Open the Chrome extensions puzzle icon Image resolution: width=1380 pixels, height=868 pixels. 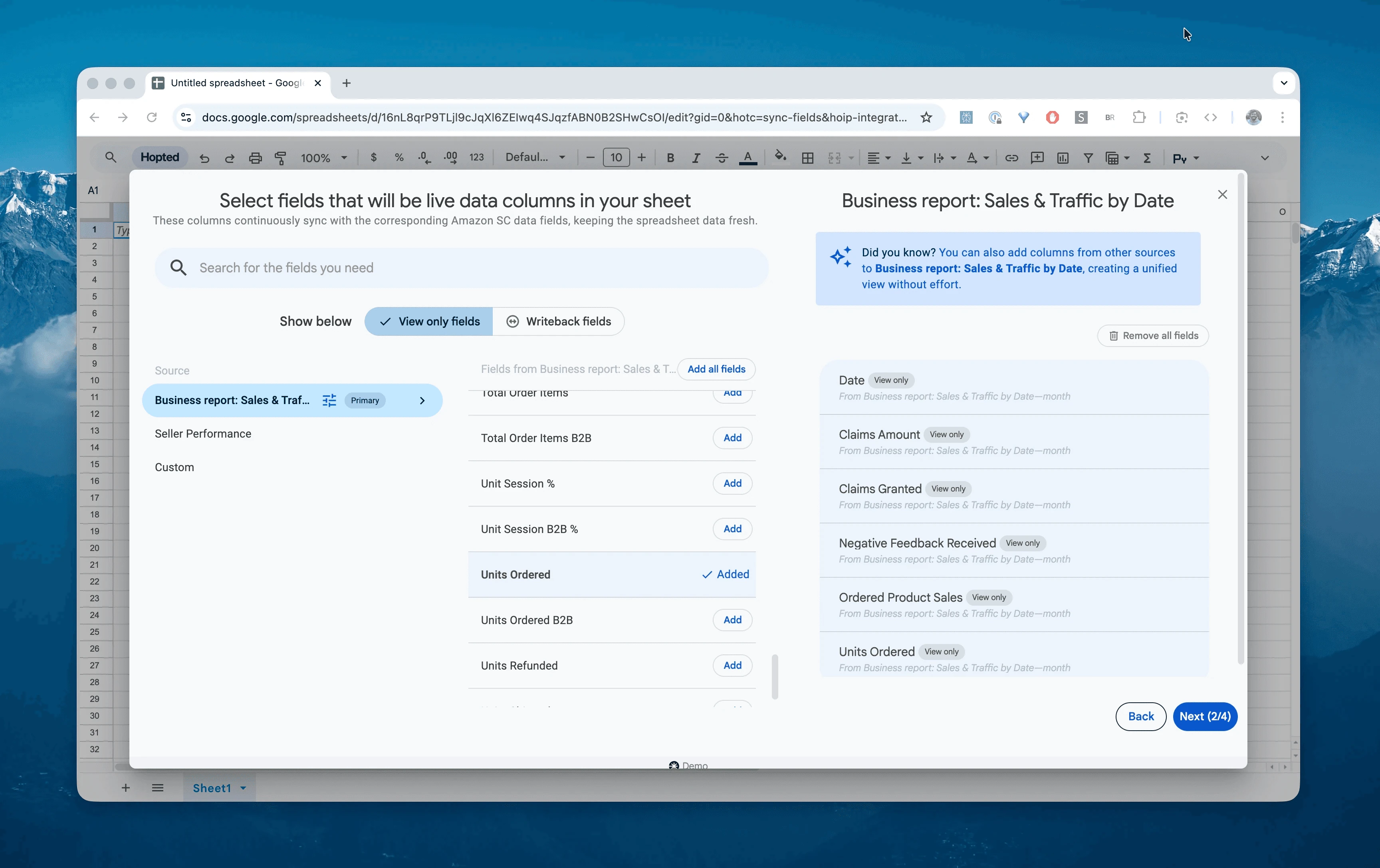coord(1139,117)
